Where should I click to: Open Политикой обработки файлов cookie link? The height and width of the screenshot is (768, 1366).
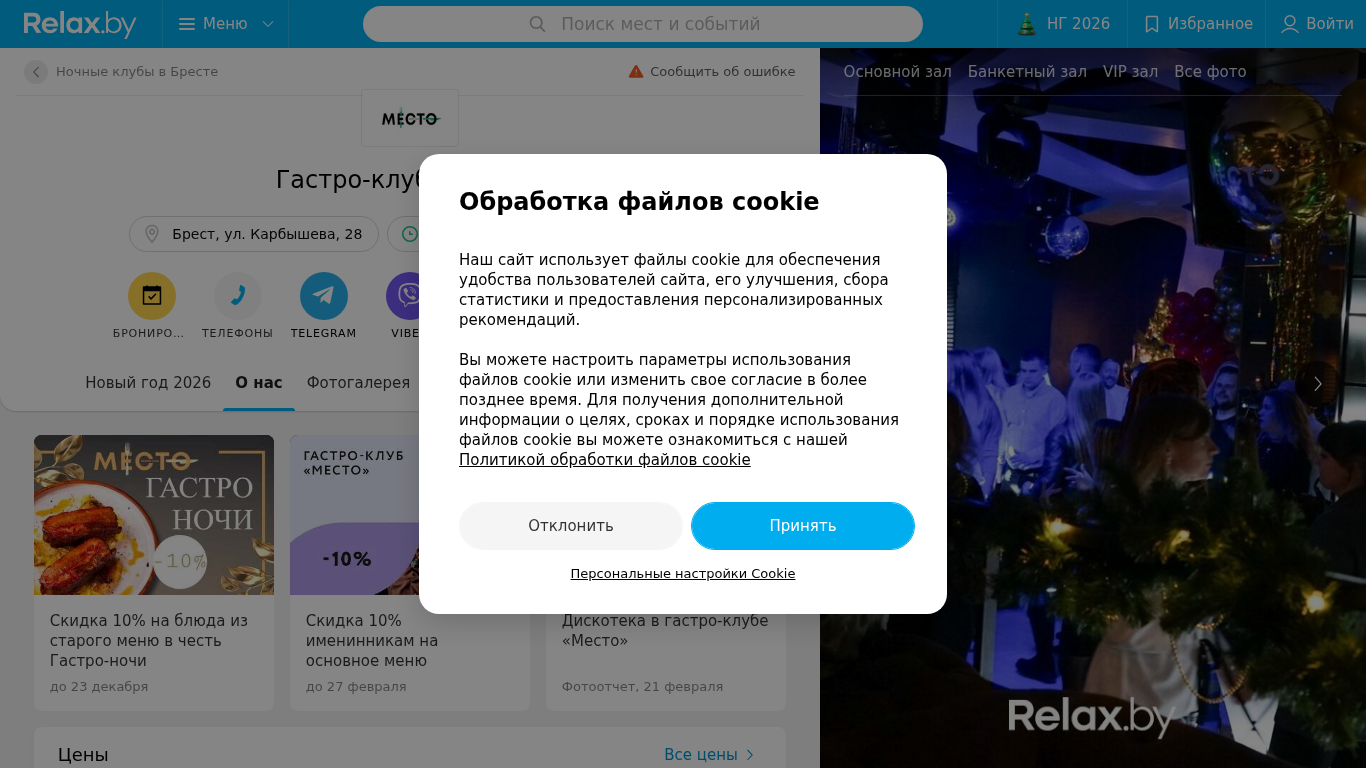605,460
